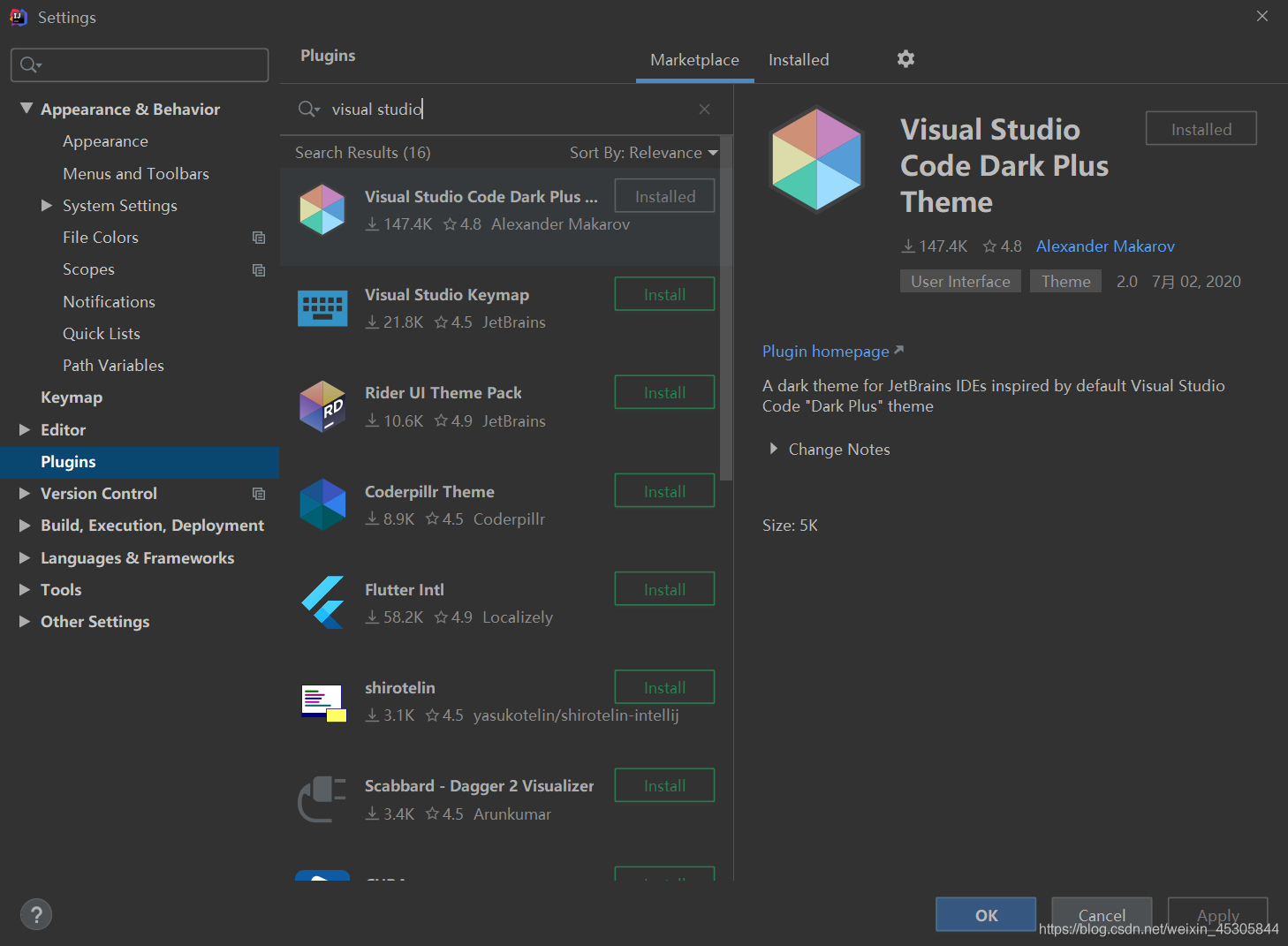Click the Flutter Intl logo icon

tap(322, 602)
